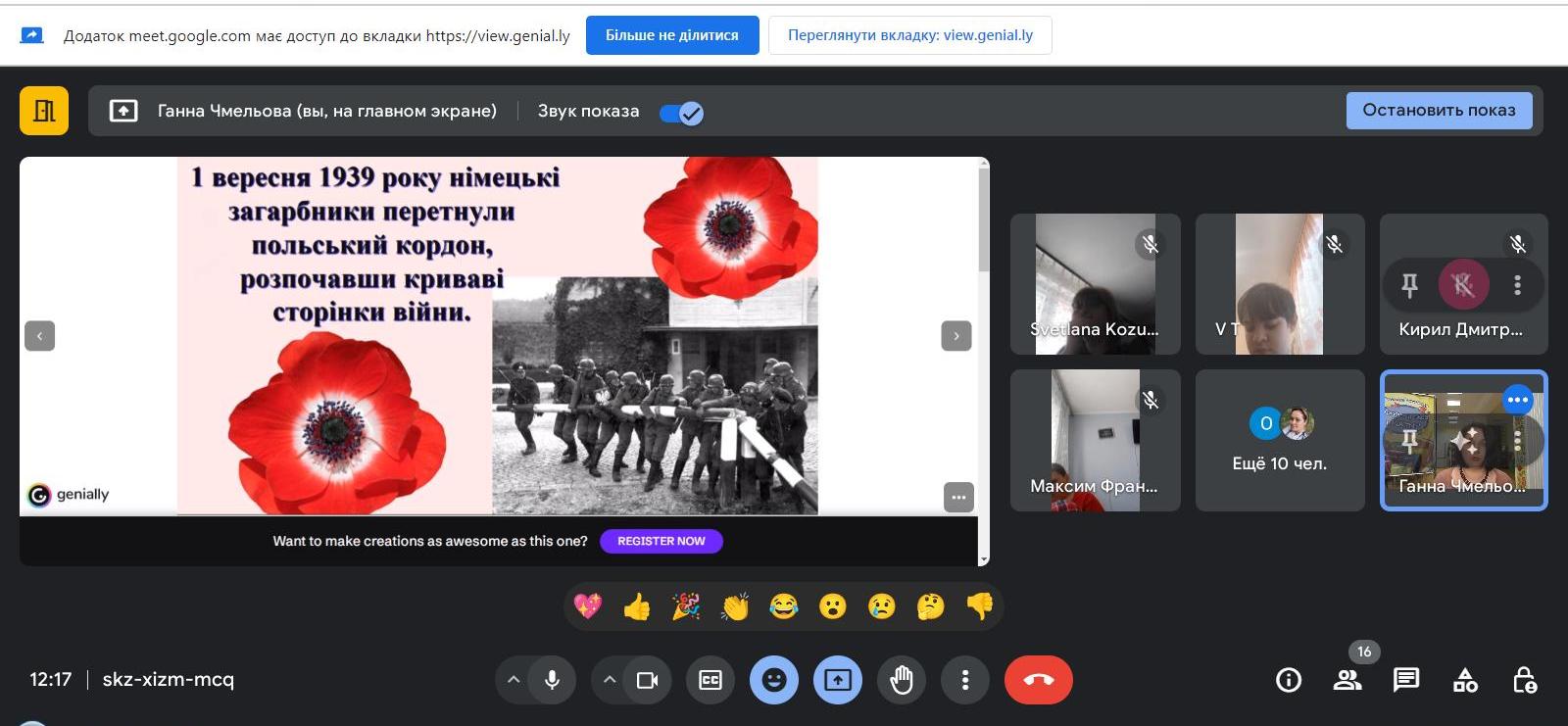Screen dimensions: 1568x726
Task: Expand the camera video settings chevron
Action: (609, 680)
